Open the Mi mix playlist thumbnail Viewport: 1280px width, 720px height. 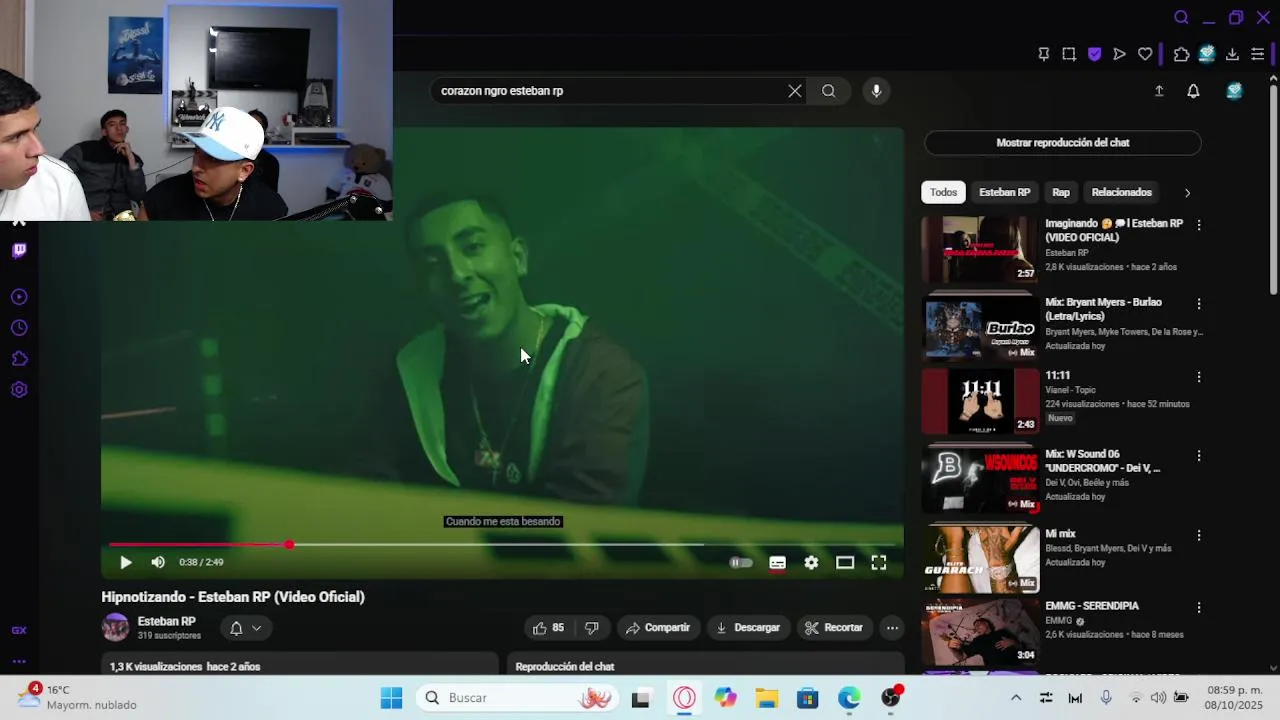pos(980,560)
